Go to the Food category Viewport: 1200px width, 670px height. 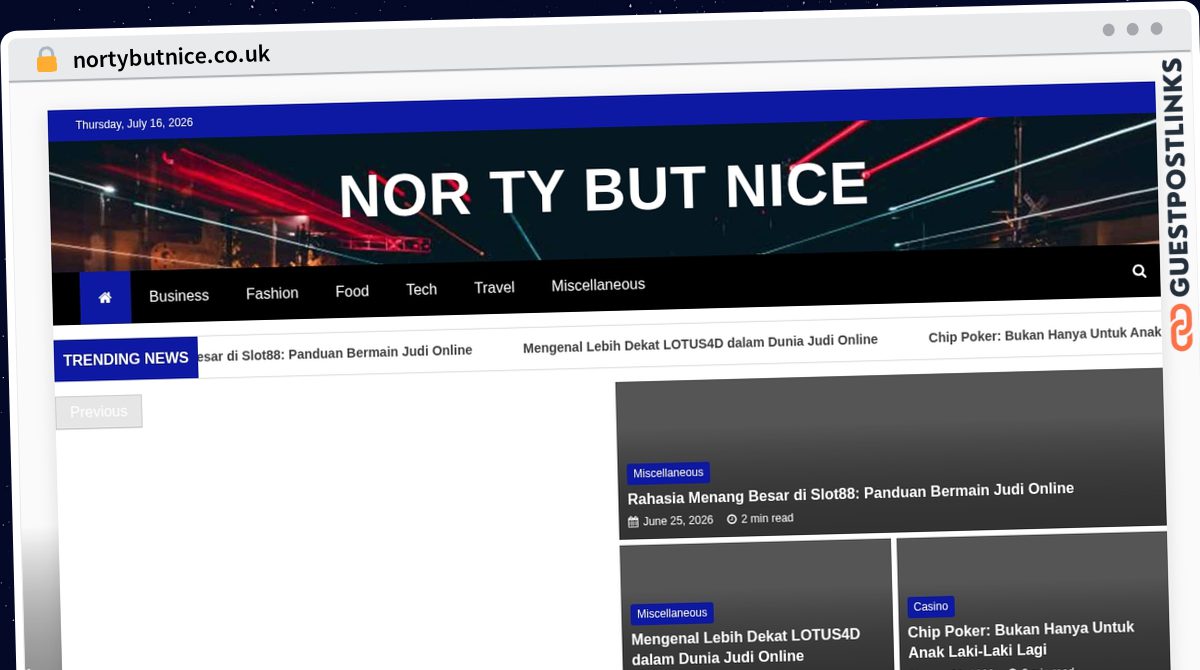[x=352, y=291]
